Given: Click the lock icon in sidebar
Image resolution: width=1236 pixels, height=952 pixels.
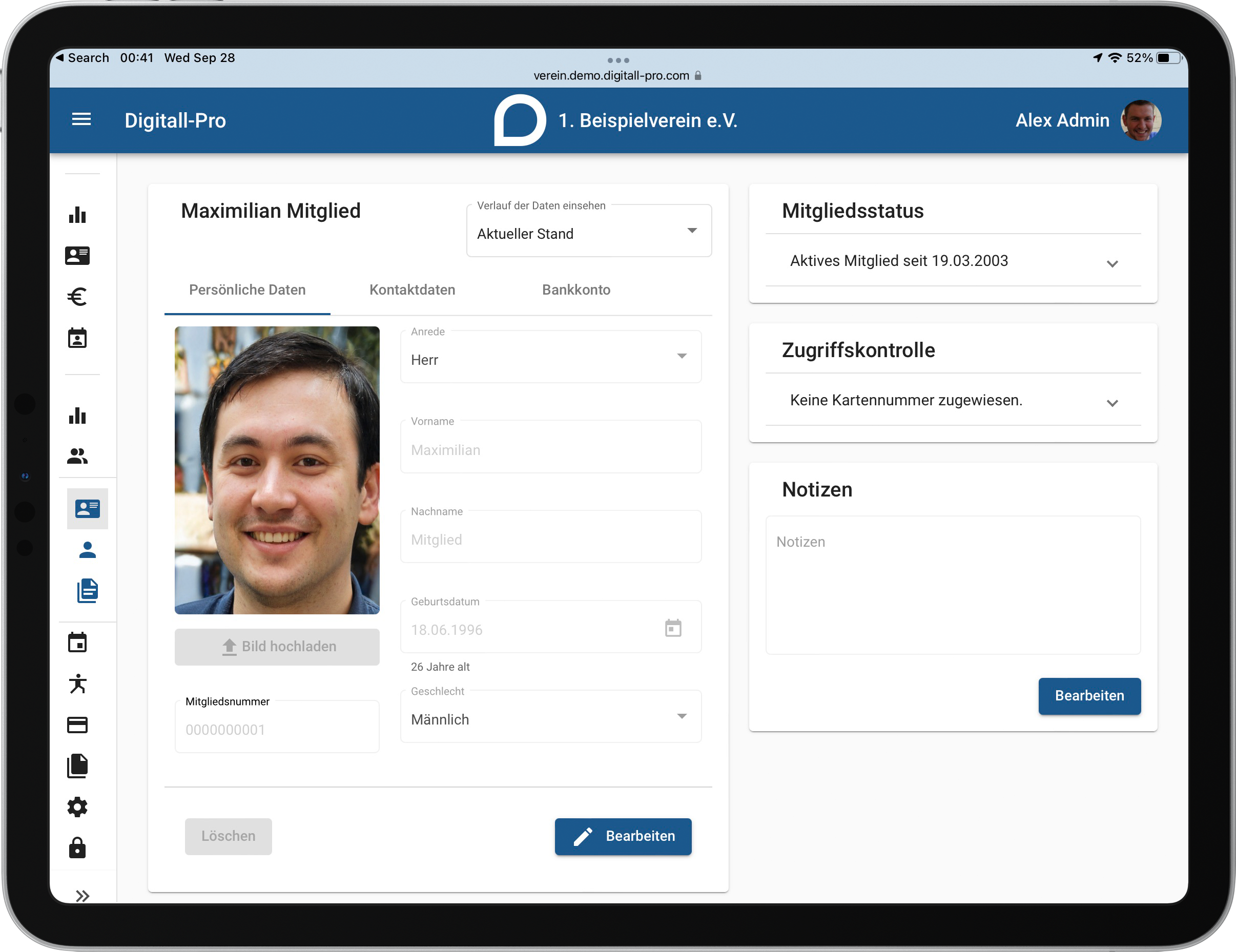Looking at the screenshot, I should 77,848.
